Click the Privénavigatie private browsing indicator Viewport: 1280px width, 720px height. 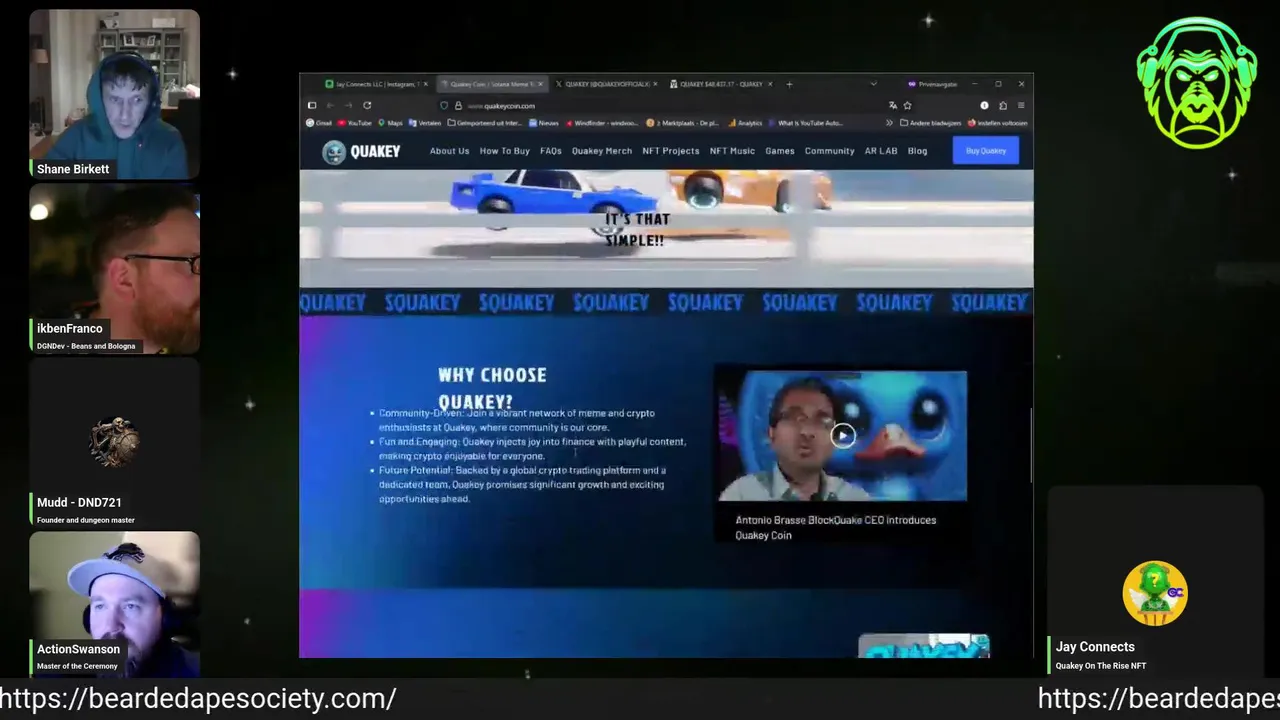[x=933, y=84]
